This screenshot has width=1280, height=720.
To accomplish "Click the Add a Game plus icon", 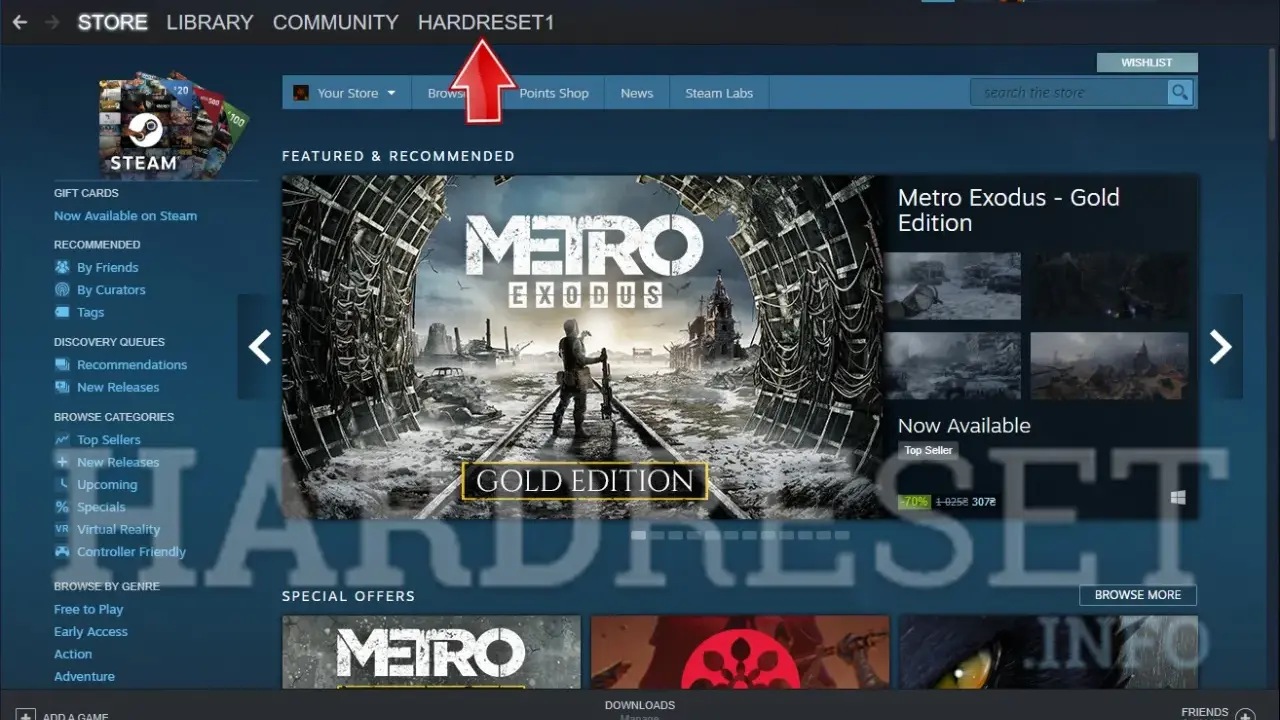I will click(25, 714).
